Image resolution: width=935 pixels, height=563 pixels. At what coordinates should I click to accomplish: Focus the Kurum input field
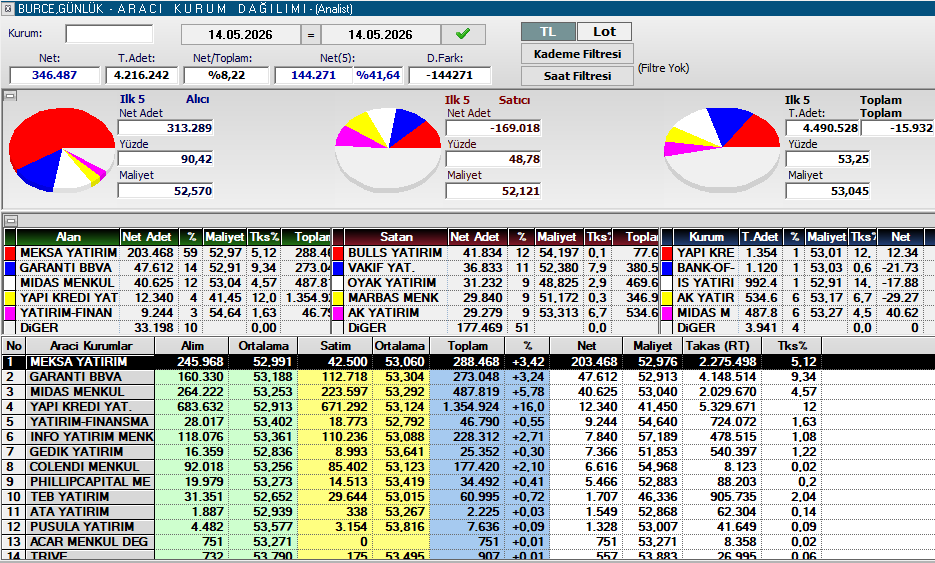pyautogui.click(x=109, y=34)
